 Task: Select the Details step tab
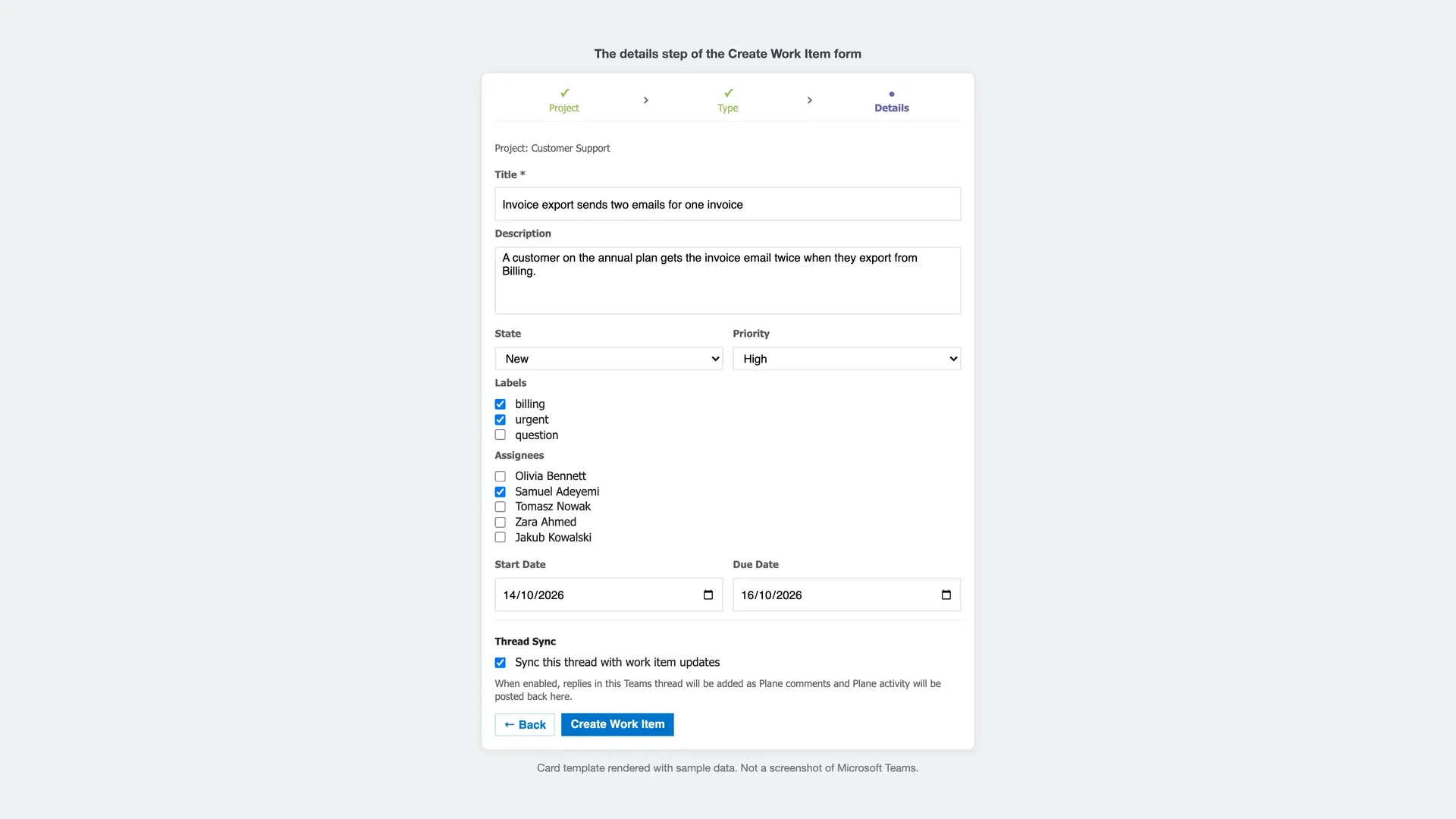[892, 101]
